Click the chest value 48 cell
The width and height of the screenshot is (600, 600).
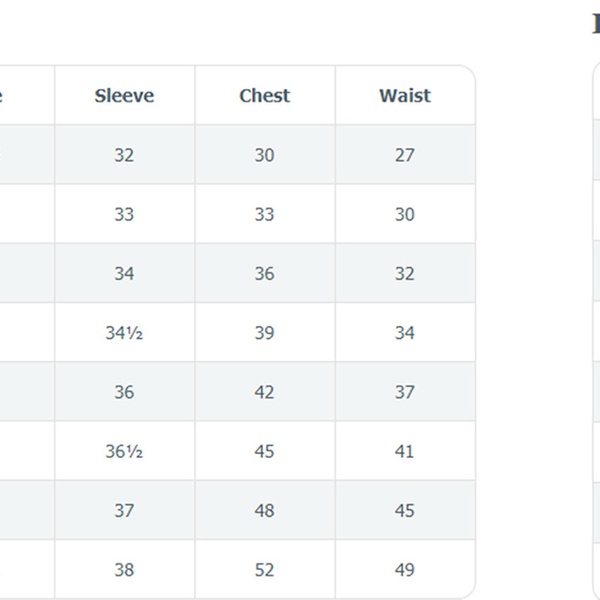point(264,510)
